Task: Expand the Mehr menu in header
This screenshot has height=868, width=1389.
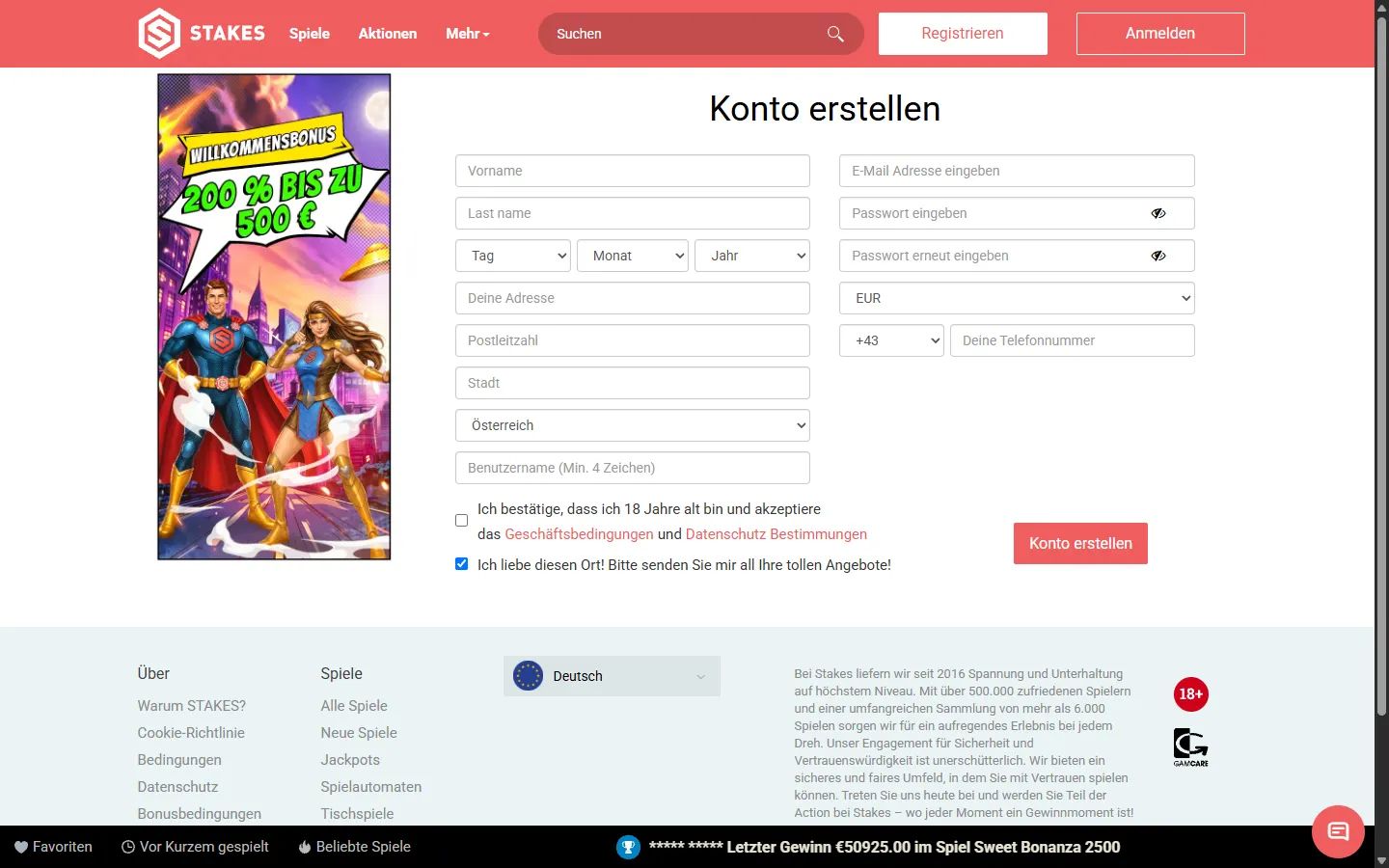Action: click(x=468, y=34)
